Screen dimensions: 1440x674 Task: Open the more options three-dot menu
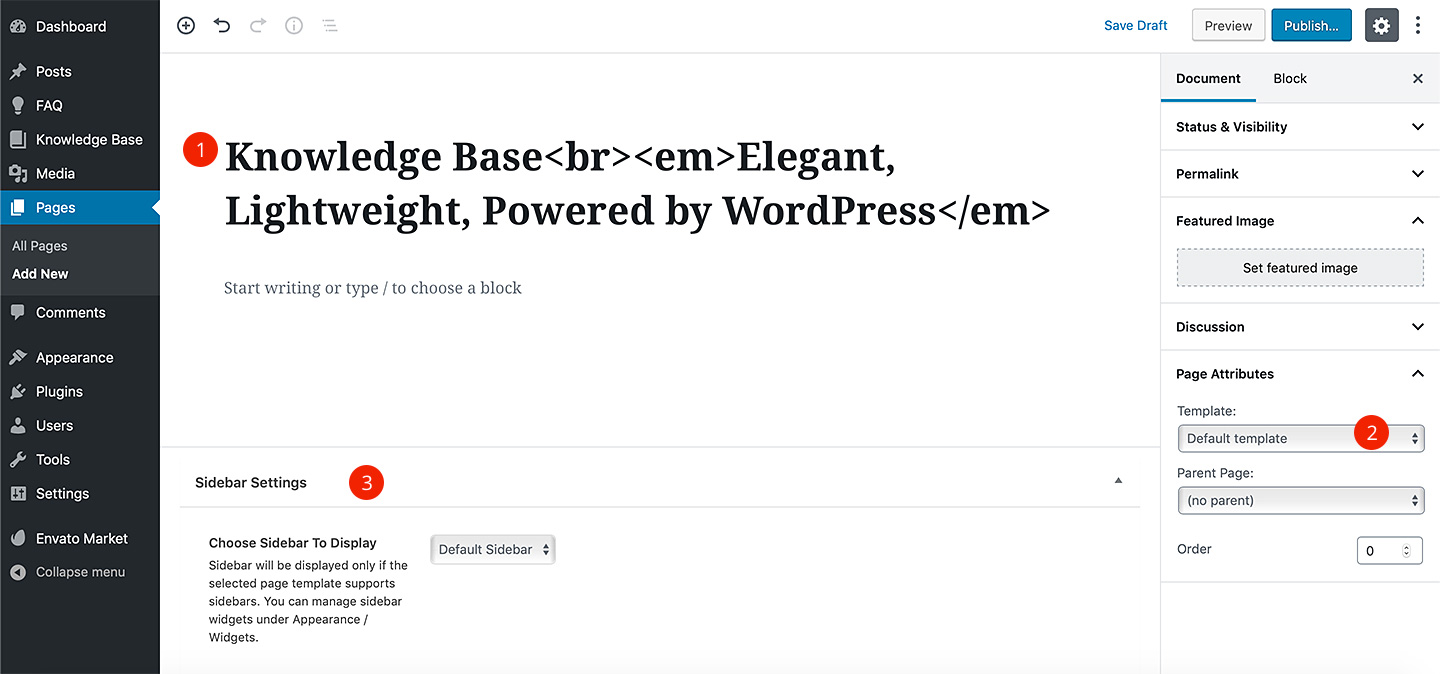point(1418,26)
